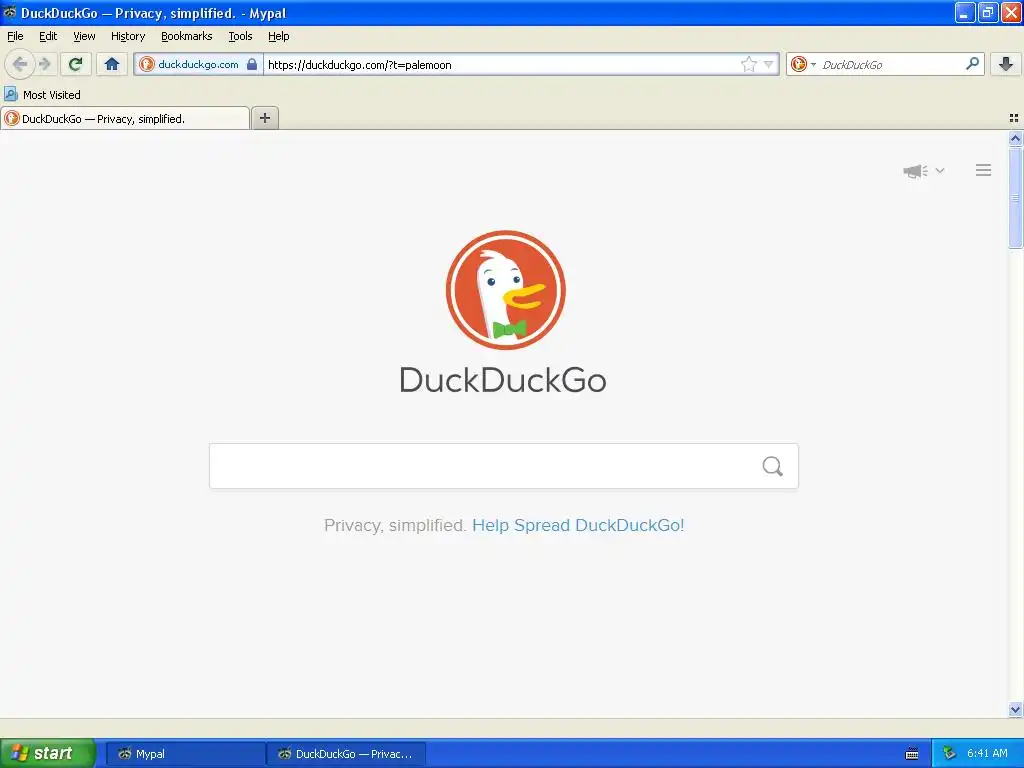Open the Windows Start button

point(48,753)
